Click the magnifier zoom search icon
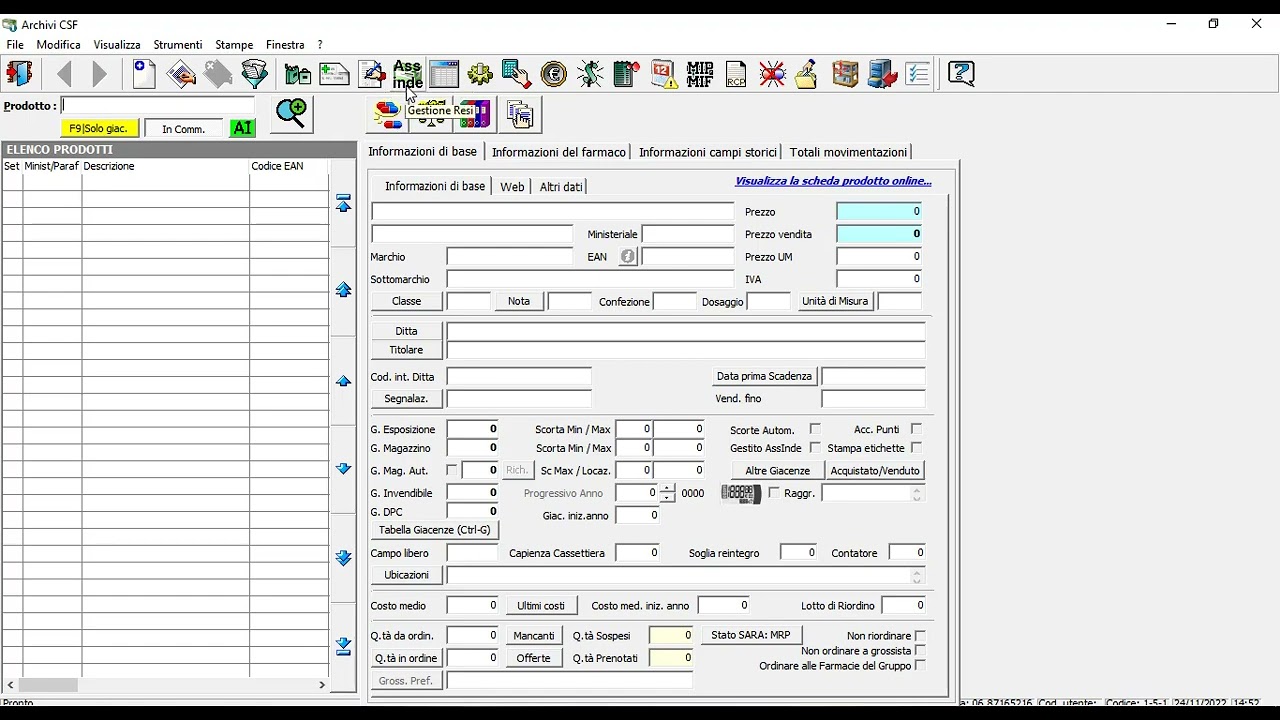1280x720 pixels. (292, 114)
